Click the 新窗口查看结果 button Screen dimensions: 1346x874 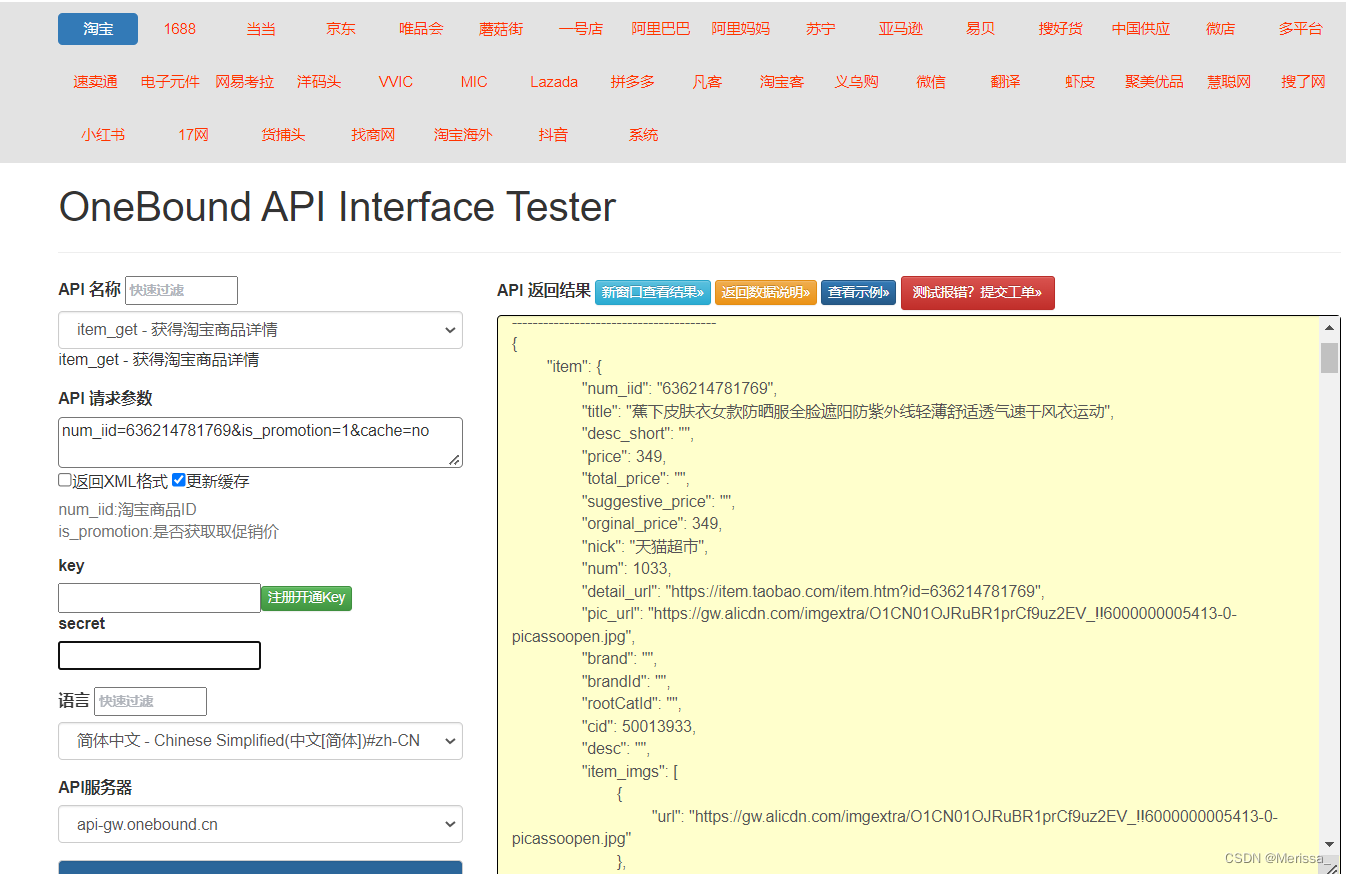[653, 293]
